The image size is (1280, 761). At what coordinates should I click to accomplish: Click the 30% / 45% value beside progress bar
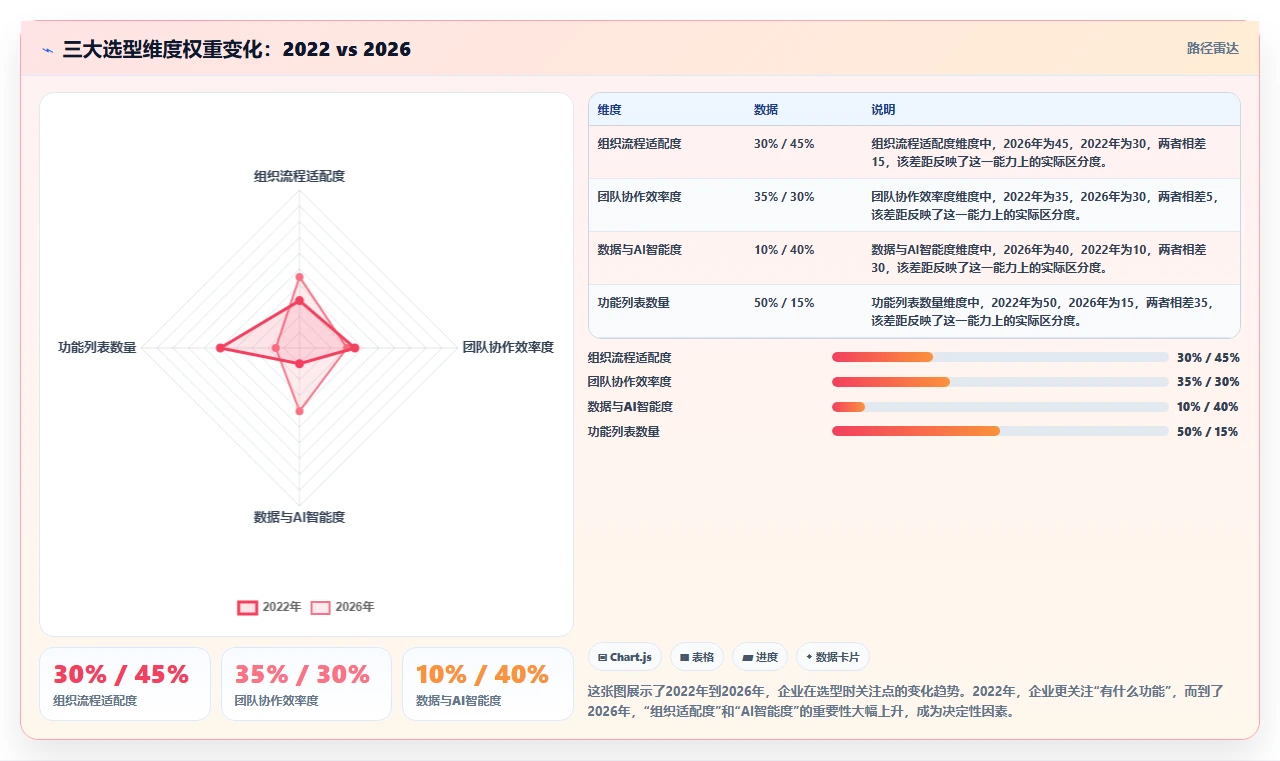click(x=1208, y=357)
